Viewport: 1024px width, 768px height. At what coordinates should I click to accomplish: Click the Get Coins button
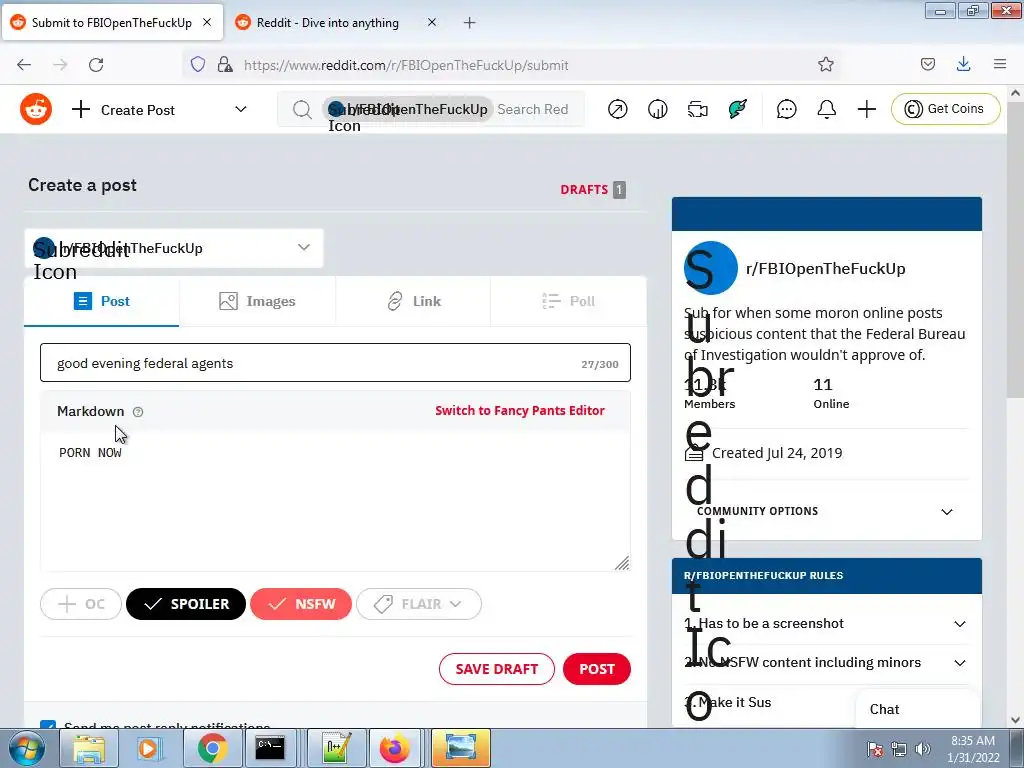[945, 109]
